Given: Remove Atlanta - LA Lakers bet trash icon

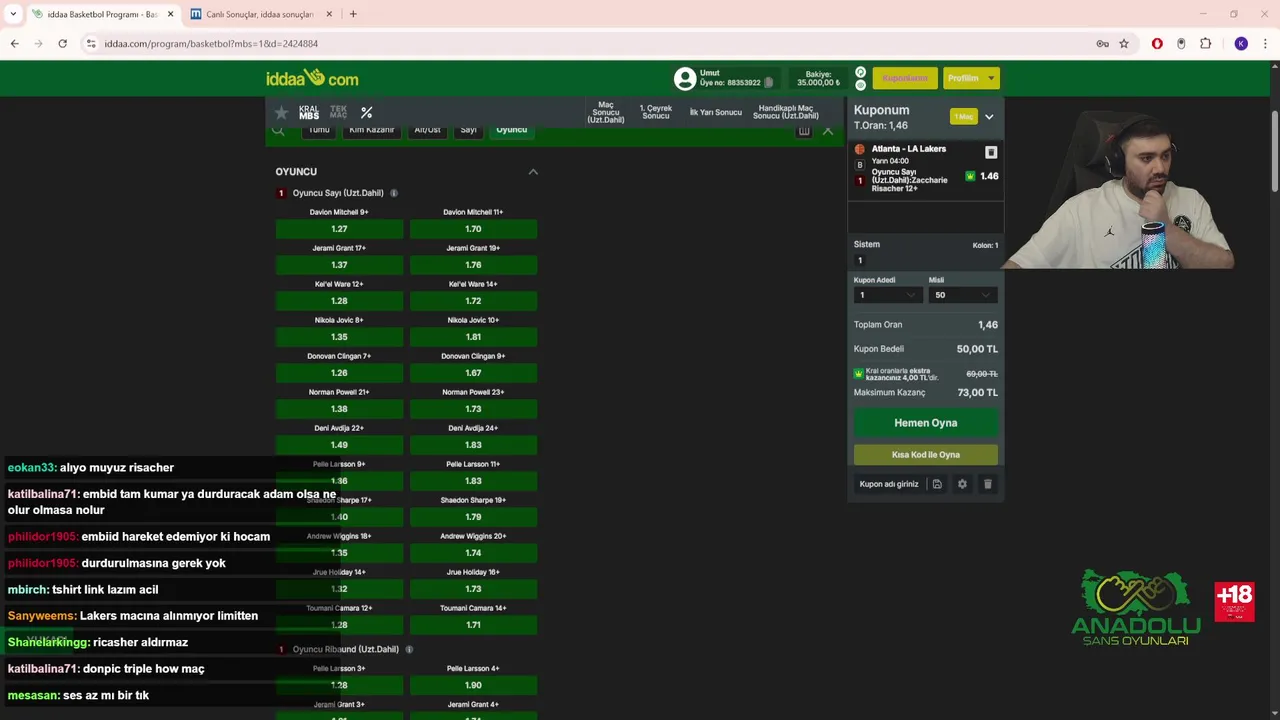Looking at the screenshot, I should click(991, 153).
